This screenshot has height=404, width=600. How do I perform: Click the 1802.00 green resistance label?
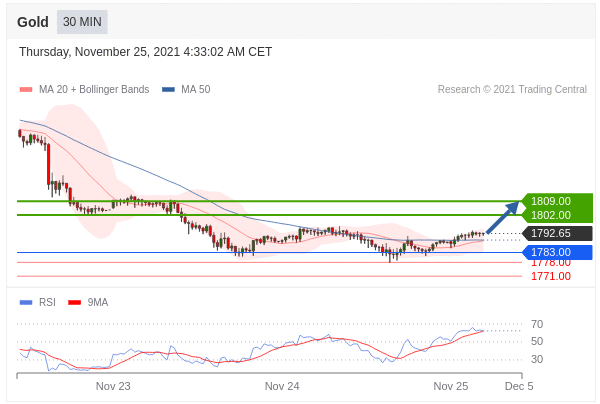click(551, 215)
